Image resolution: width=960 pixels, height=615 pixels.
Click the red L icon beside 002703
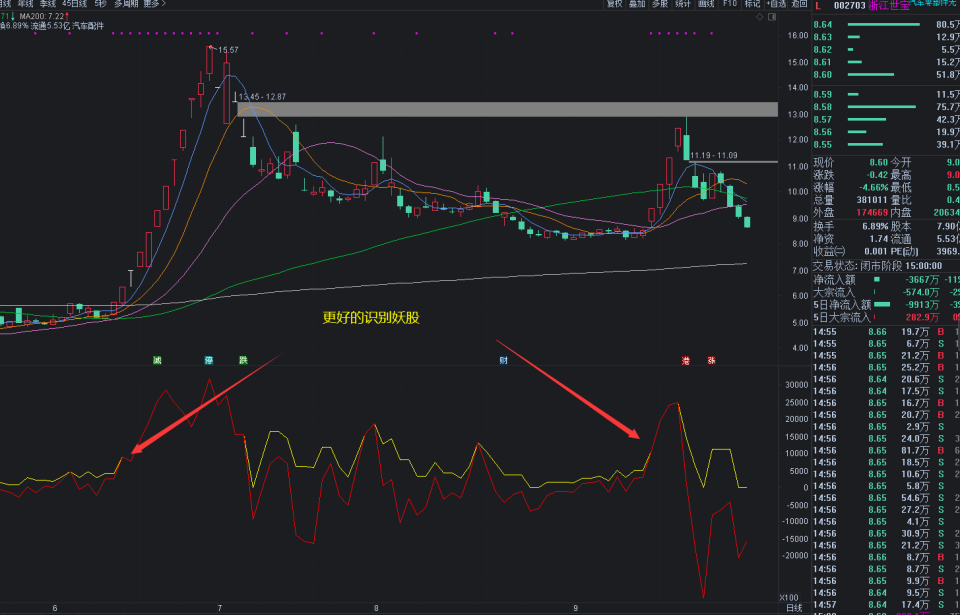point(819,6)
